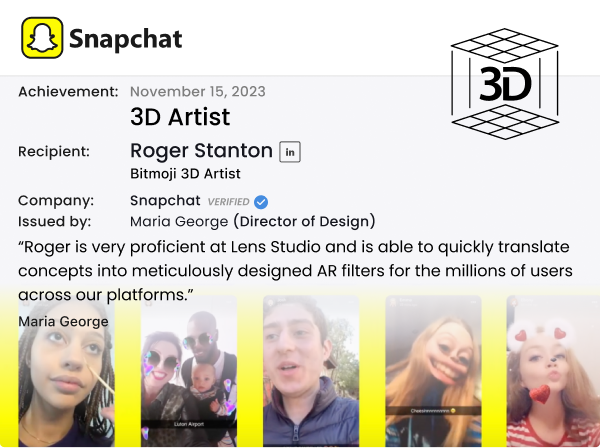Click the Snapchat wordmark in header
This screenshot has width=600, height=448.
pos(126,39)
